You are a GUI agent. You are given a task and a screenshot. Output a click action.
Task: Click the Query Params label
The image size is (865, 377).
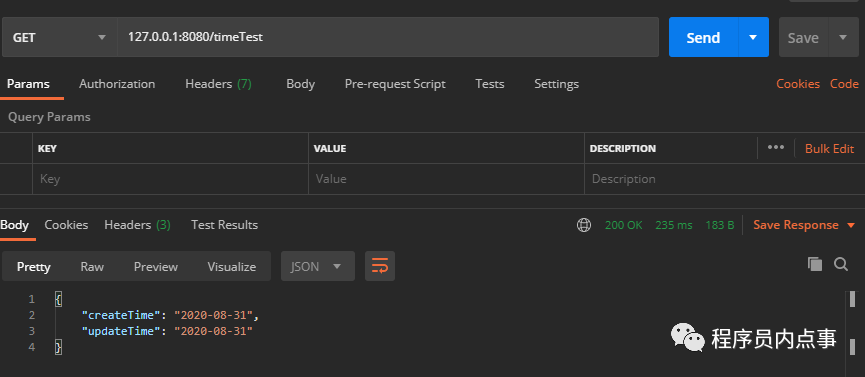click(x=49, y=117)
